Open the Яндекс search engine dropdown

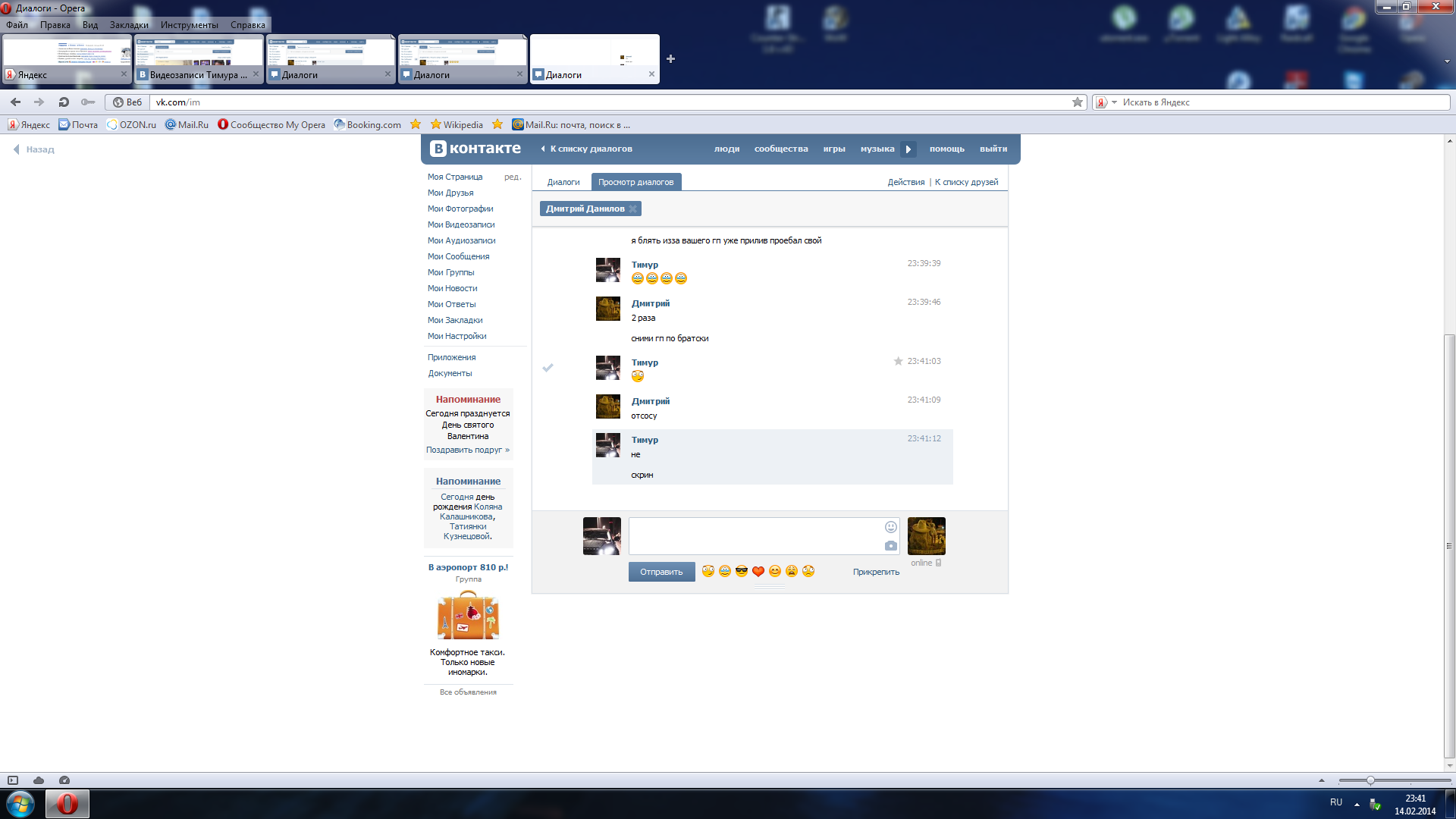[1114, 102]
